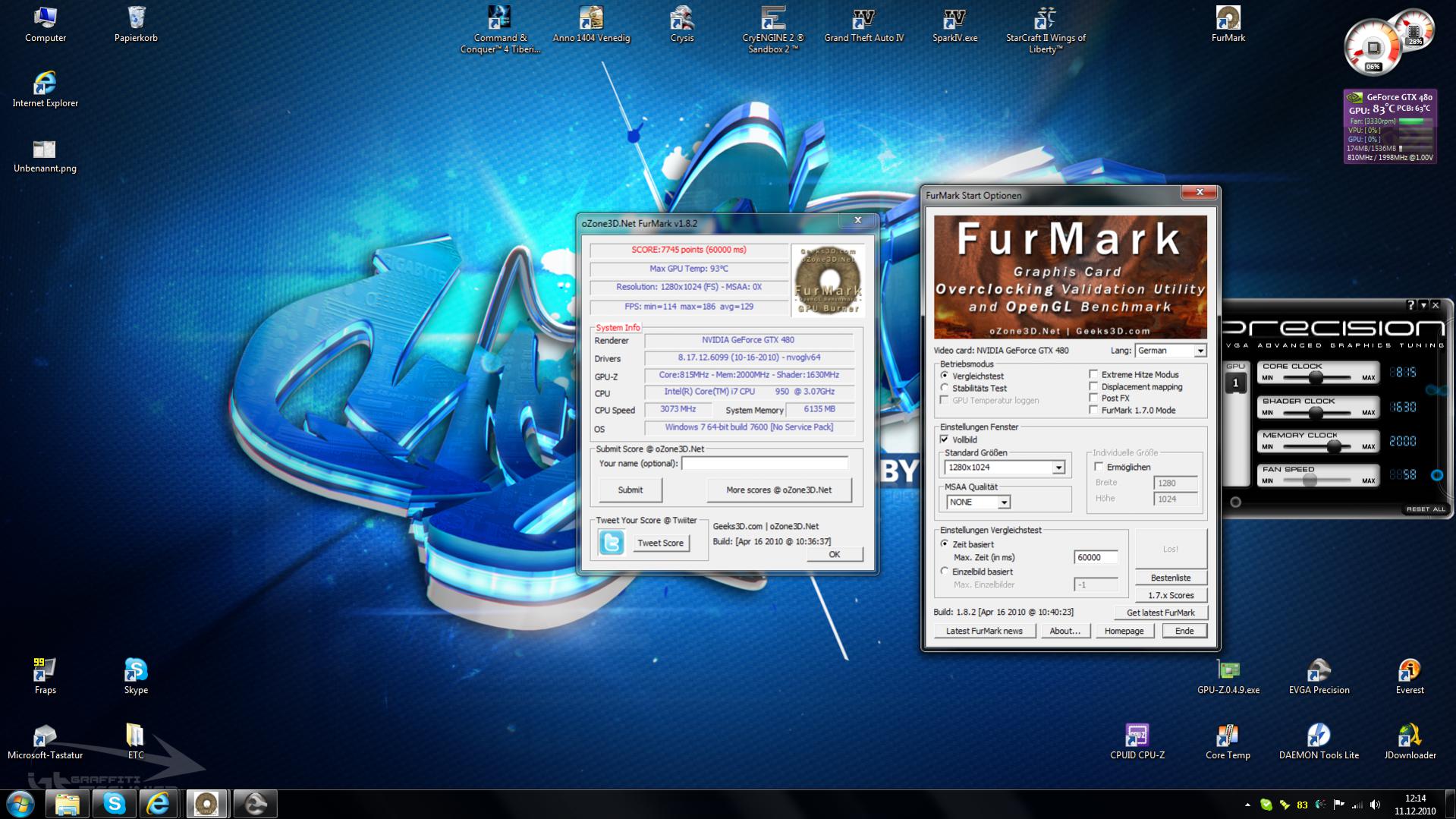Click the Get latest FurMark button
Viewport: 1456px width, 819px height.
1160,613
